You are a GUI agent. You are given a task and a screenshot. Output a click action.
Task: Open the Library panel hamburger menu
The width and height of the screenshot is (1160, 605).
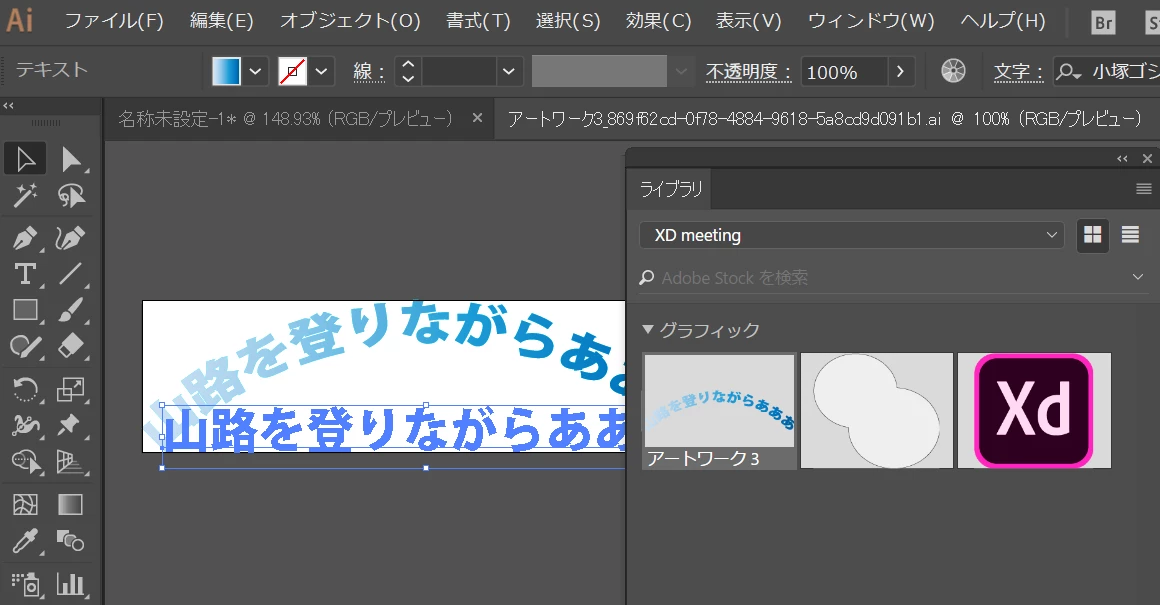point(1144,189)
